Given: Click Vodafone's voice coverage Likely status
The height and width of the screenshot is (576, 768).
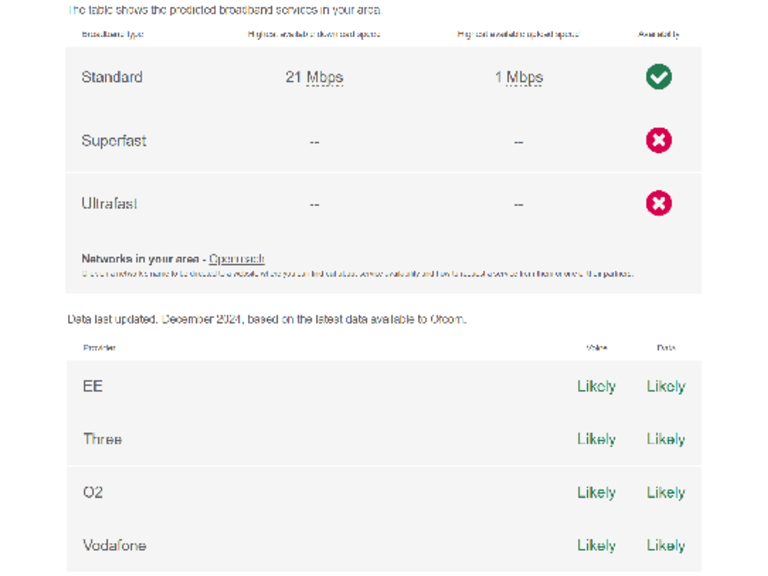Looking at the screenshot, I should point(596,545).
